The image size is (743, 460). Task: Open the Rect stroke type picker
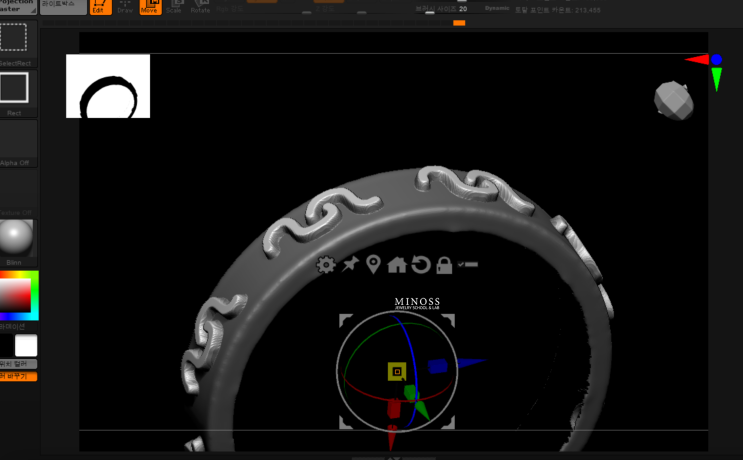pyautogui.click(x=14, y=89)
